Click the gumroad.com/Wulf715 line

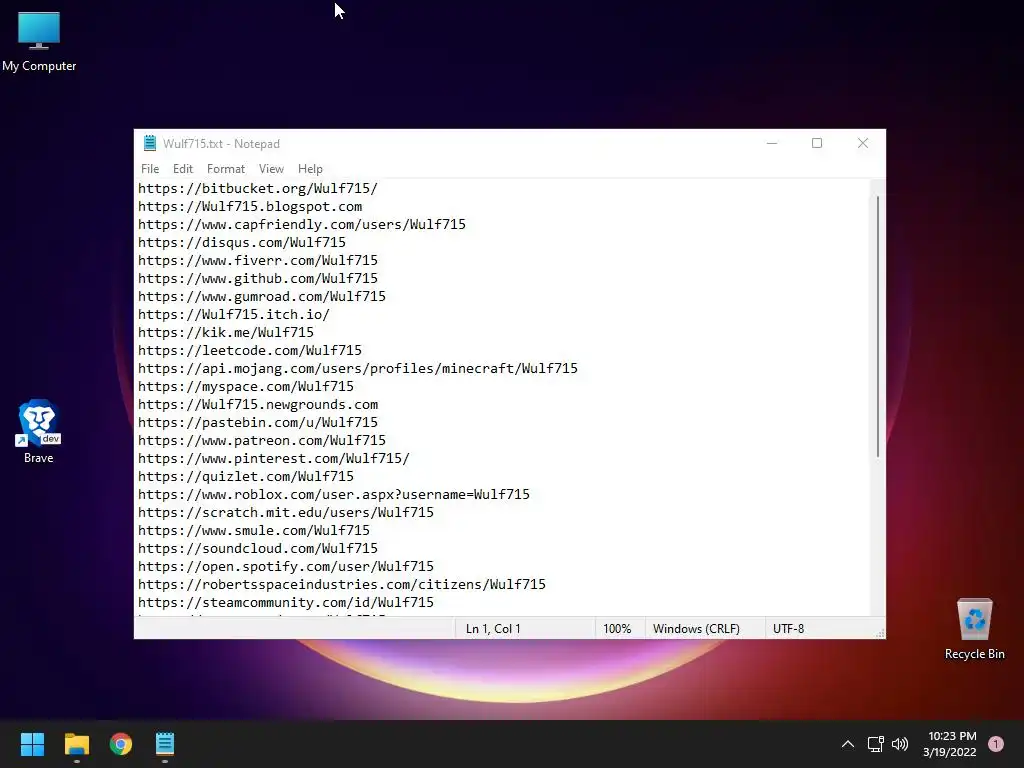(x=262, y=296)
